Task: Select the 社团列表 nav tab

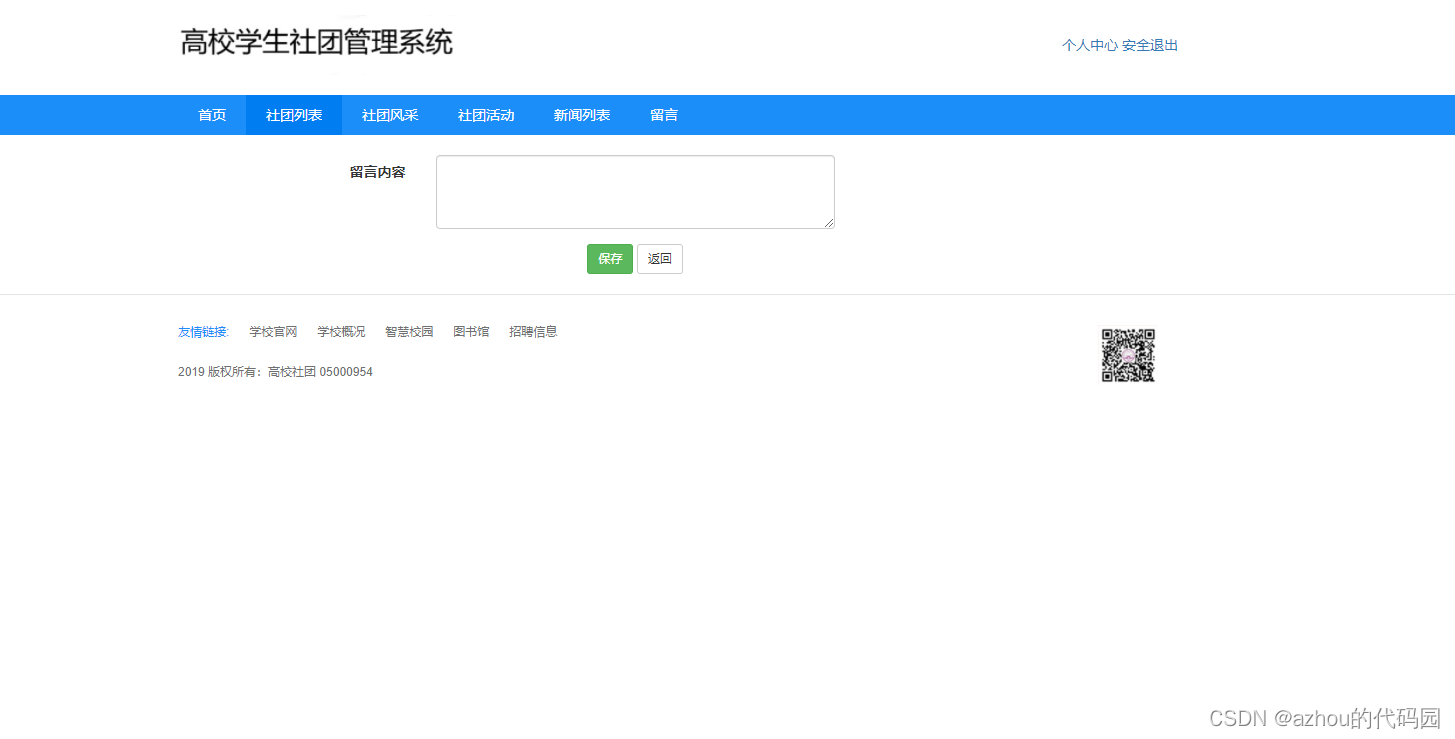Action: tap(294, 115)
